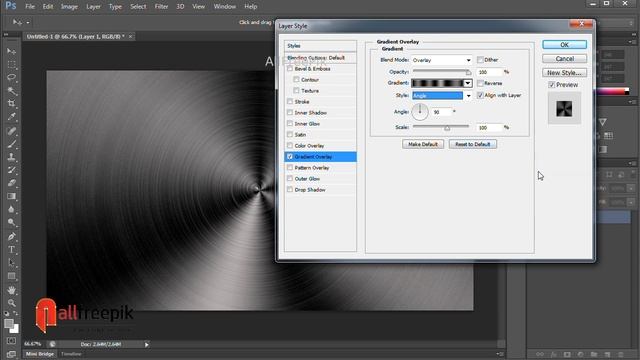The height and width of the screenshot is (360, 640).
Task: Open the gradient picker dropdown arrow
Action: [468, 83]
